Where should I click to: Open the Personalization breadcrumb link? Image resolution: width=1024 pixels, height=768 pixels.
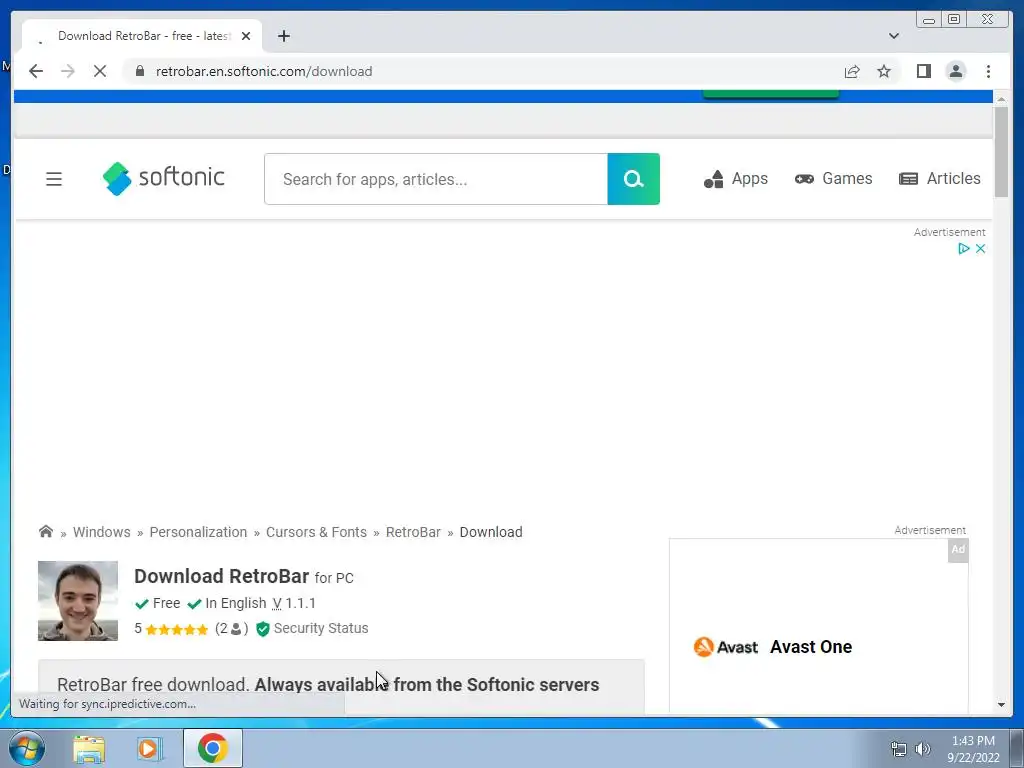(198, 532)
